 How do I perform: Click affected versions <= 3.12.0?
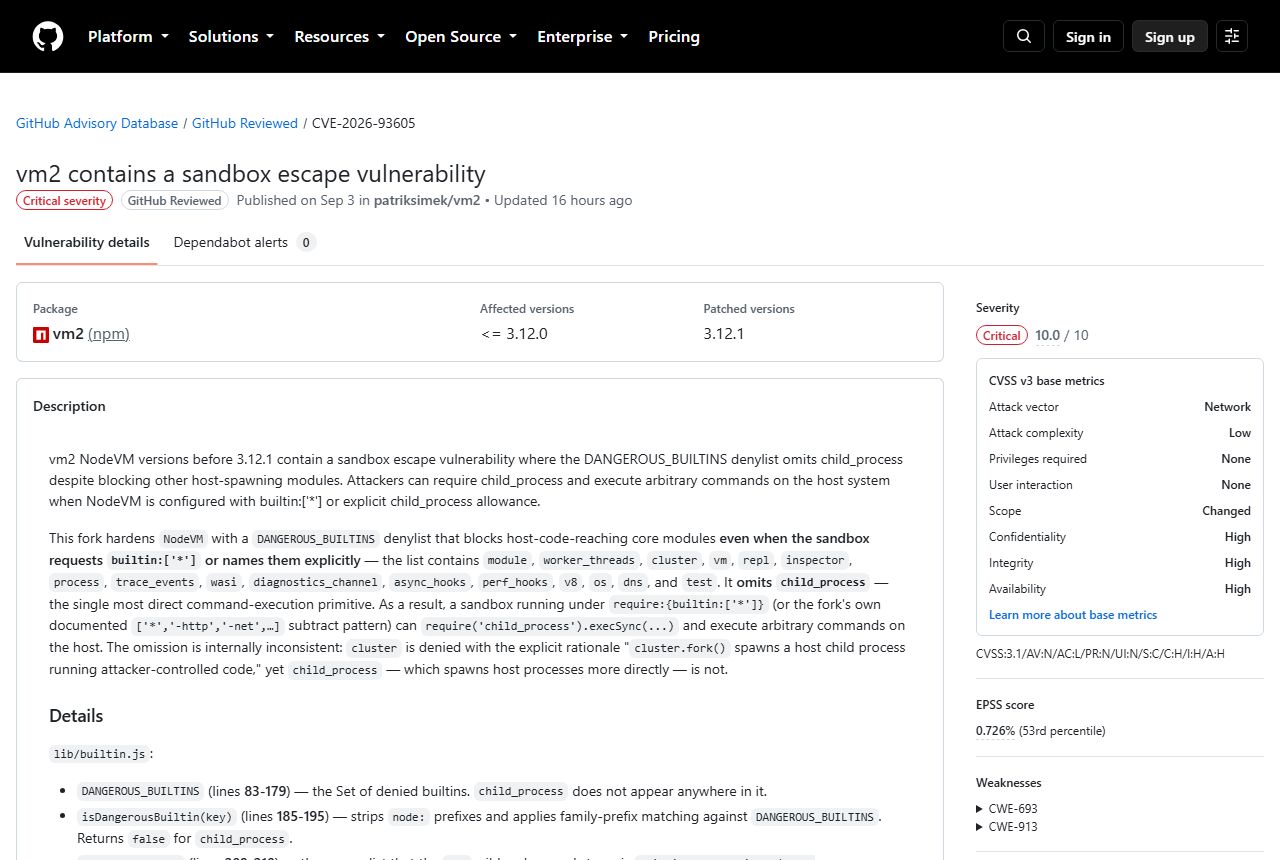pos(514,334)
